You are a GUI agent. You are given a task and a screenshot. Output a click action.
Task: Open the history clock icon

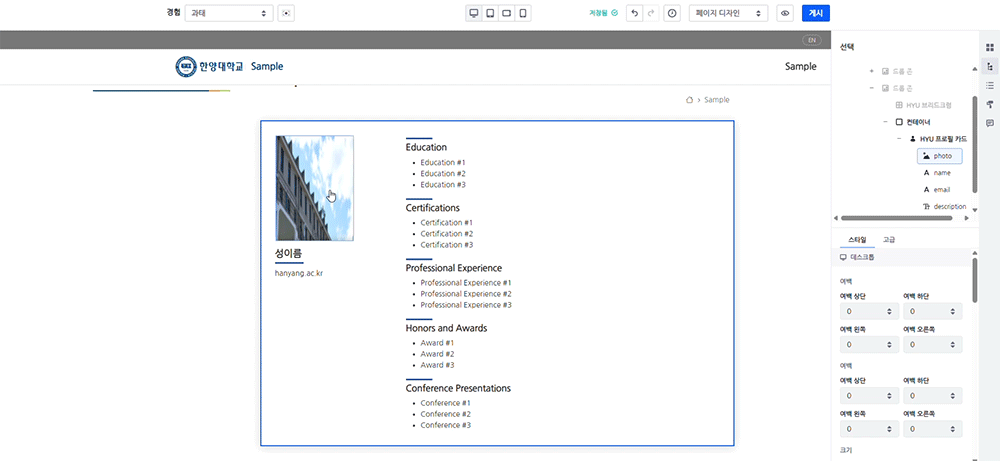point(671,14)
